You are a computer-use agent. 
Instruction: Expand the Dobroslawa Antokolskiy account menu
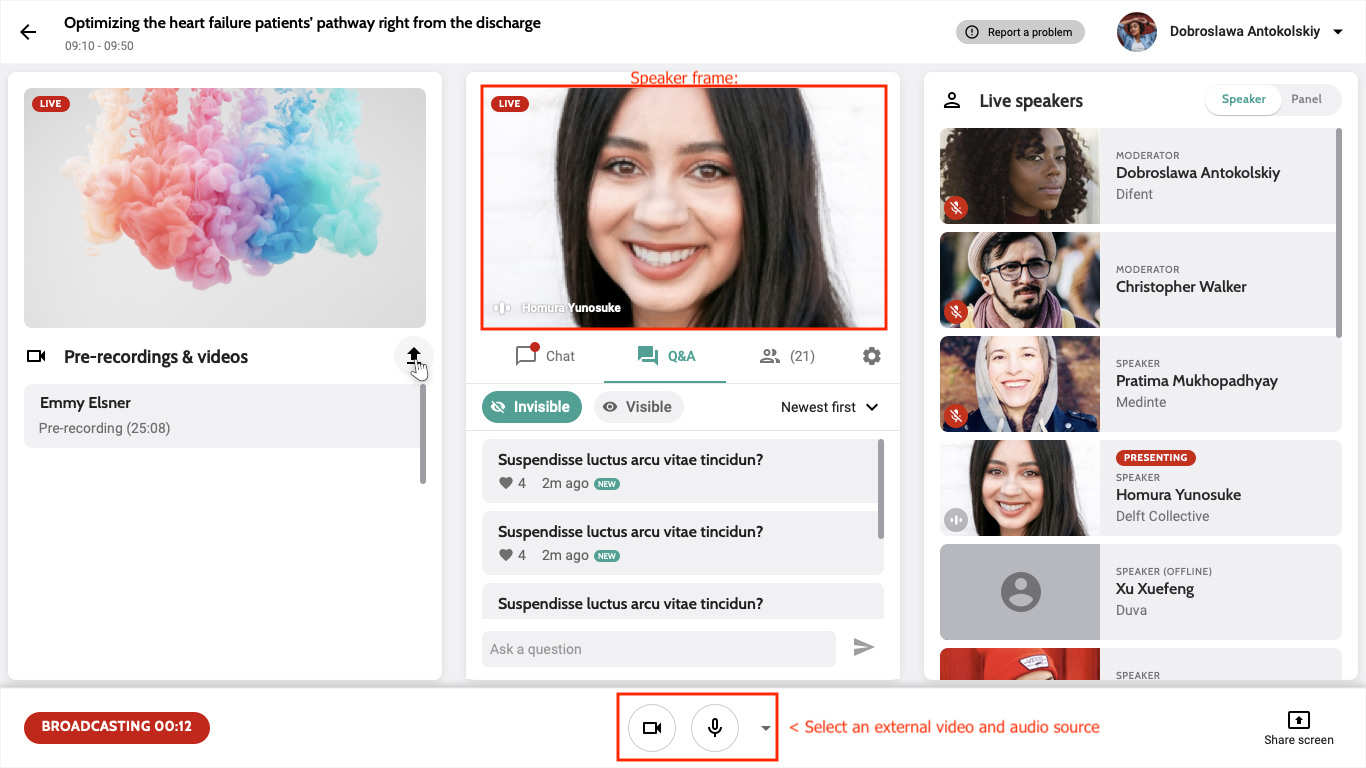click(1339, 32)
